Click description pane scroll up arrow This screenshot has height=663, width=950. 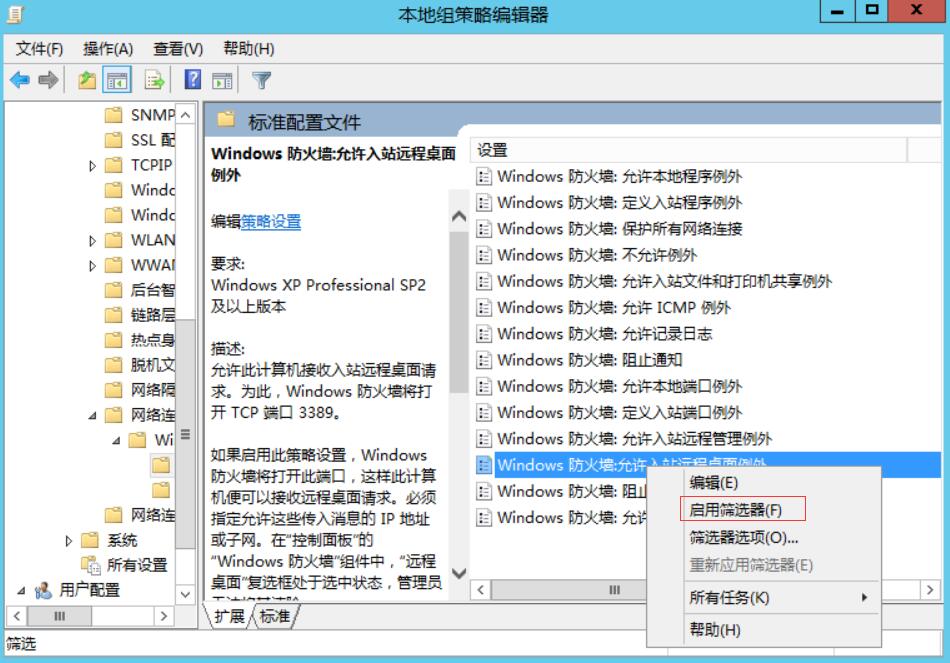pos(459,216)
